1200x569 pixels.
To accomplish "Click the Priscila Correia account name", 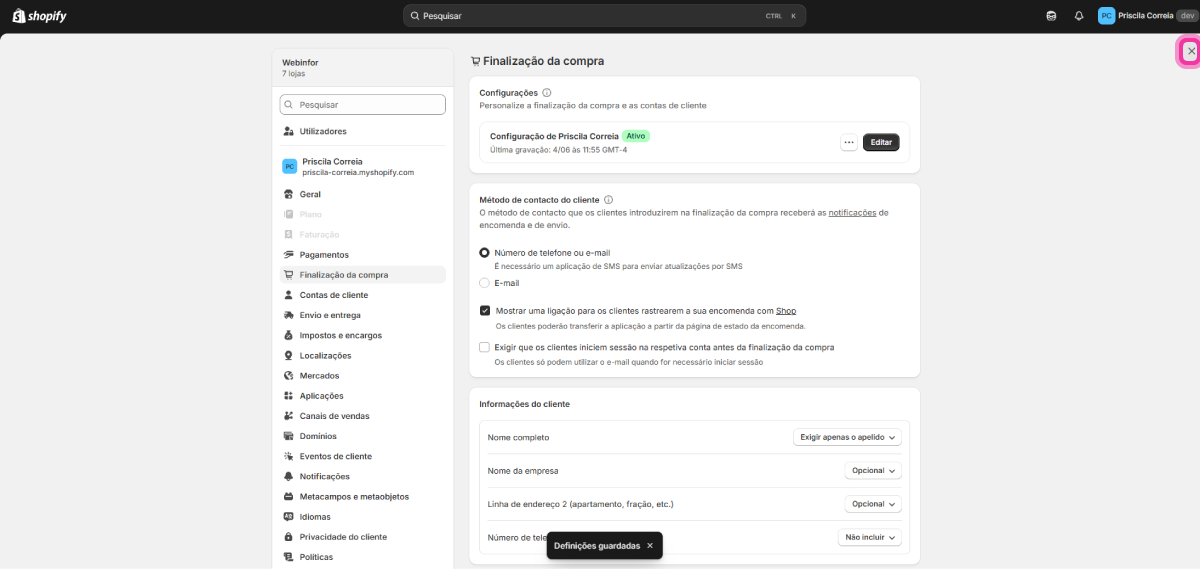I will (x=1147, y=16).
